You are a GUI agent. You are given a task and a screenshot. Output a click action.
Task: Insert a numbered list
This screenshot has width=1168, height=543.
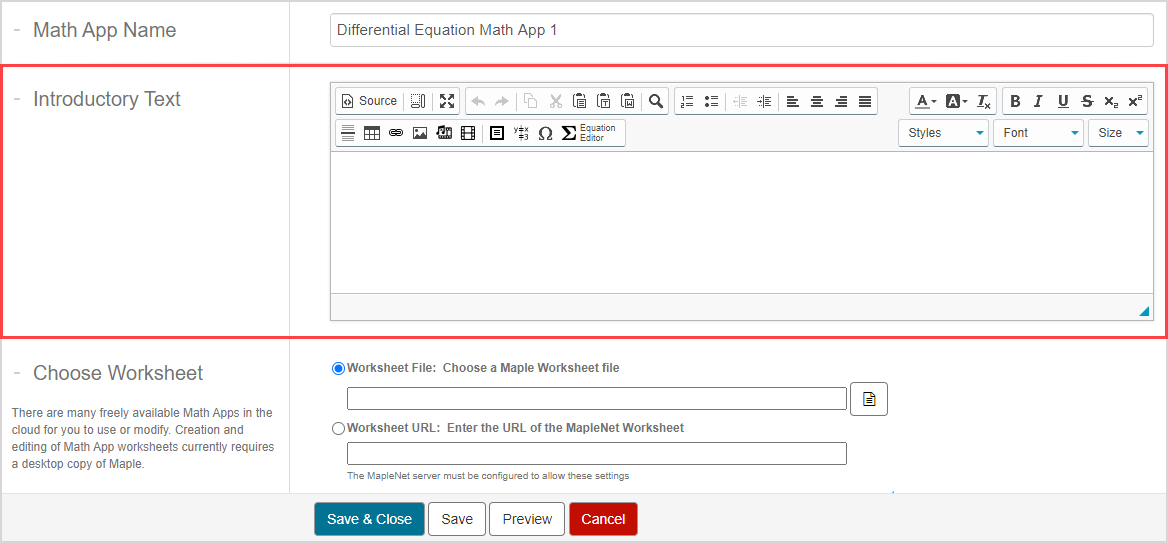687,101
